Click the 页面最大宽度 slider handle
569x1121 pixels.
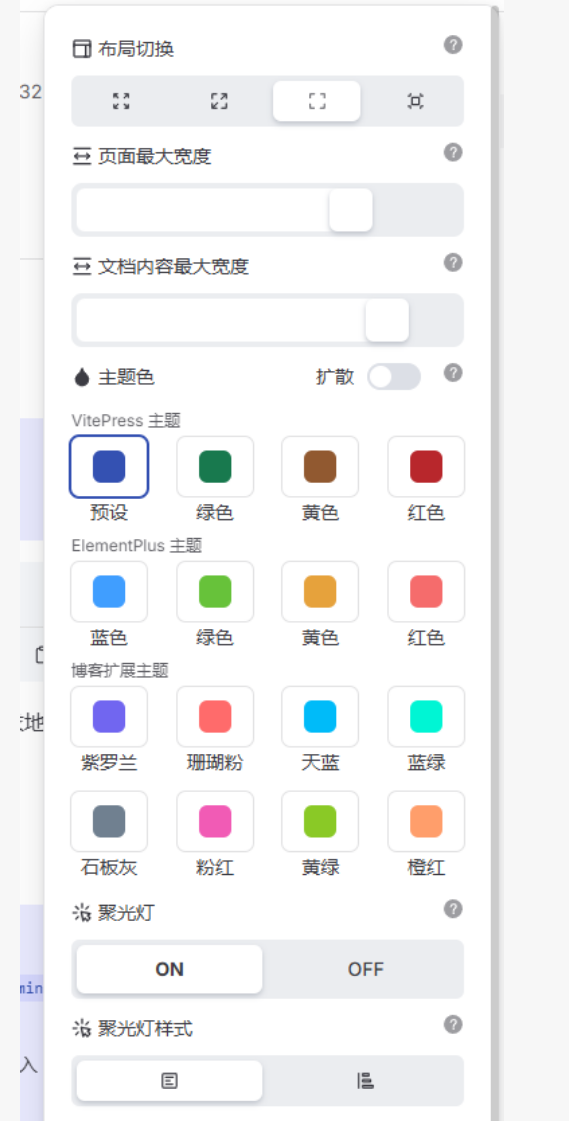pos(351,210)
